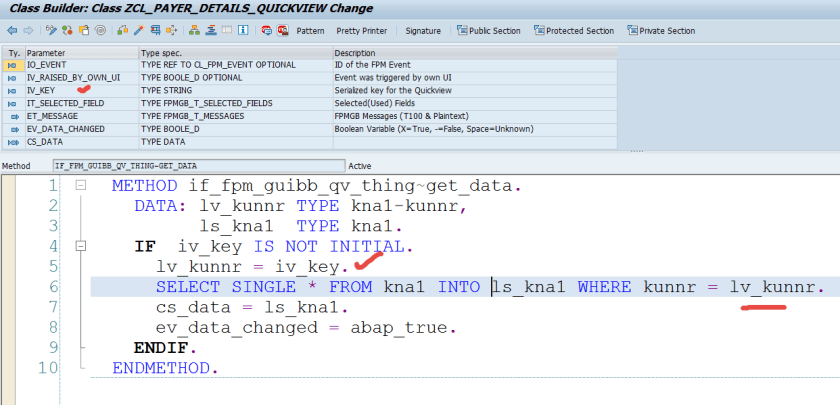Click the Parameter column header
This screenshot has width=840, height=405.
point(81,53)
